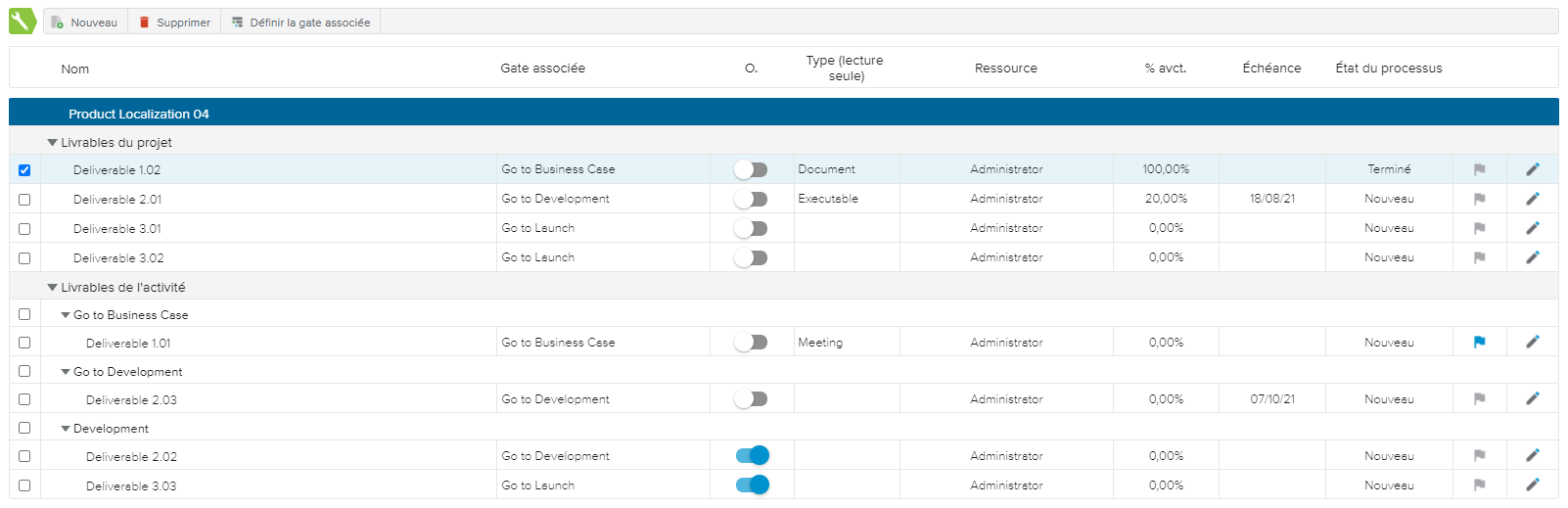The width and height of the screenshot is (1568, 508).
Task: Click the Nouveau toolbar button
Action: (84, 23)
